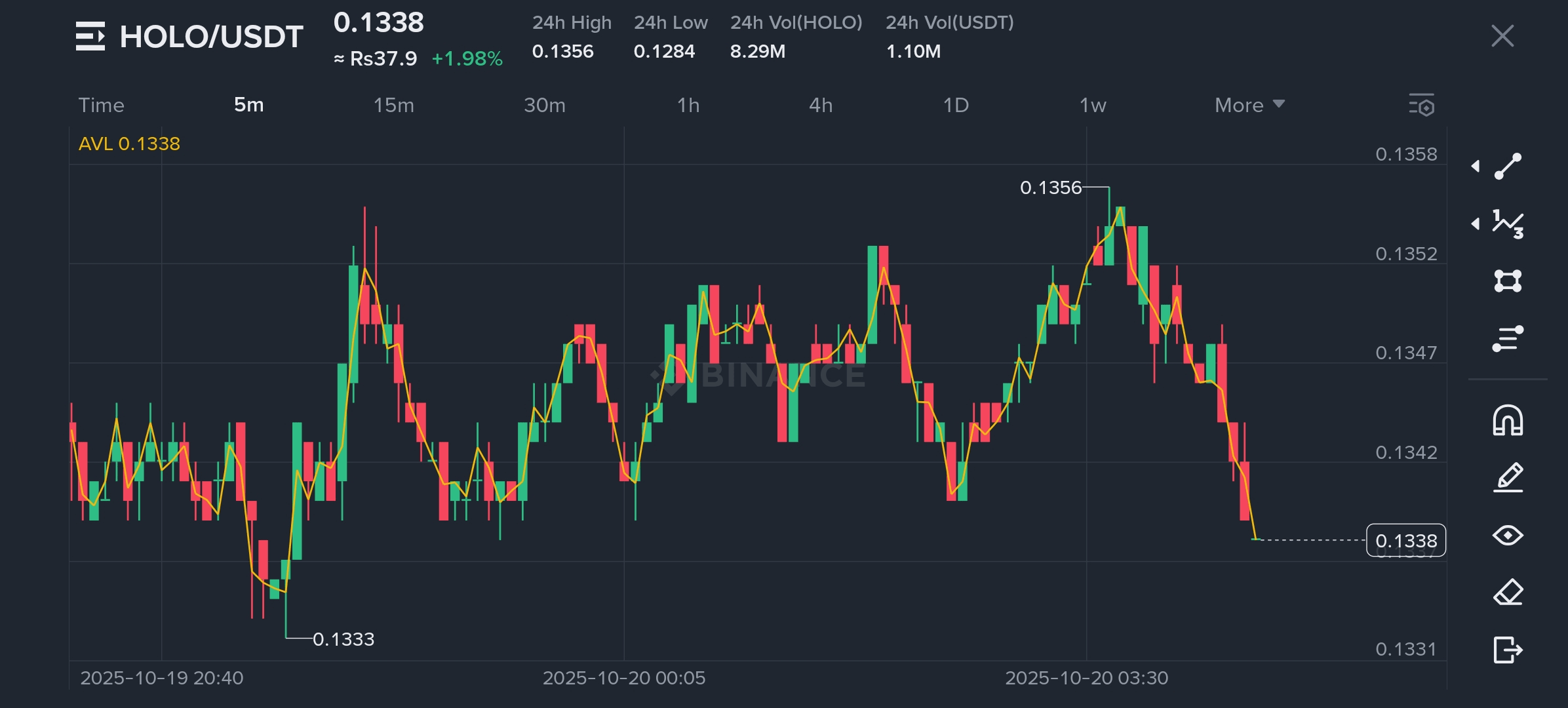1568x708 pixels.
Task: Switch to the 15m interval tab
Action: (393, 105)
